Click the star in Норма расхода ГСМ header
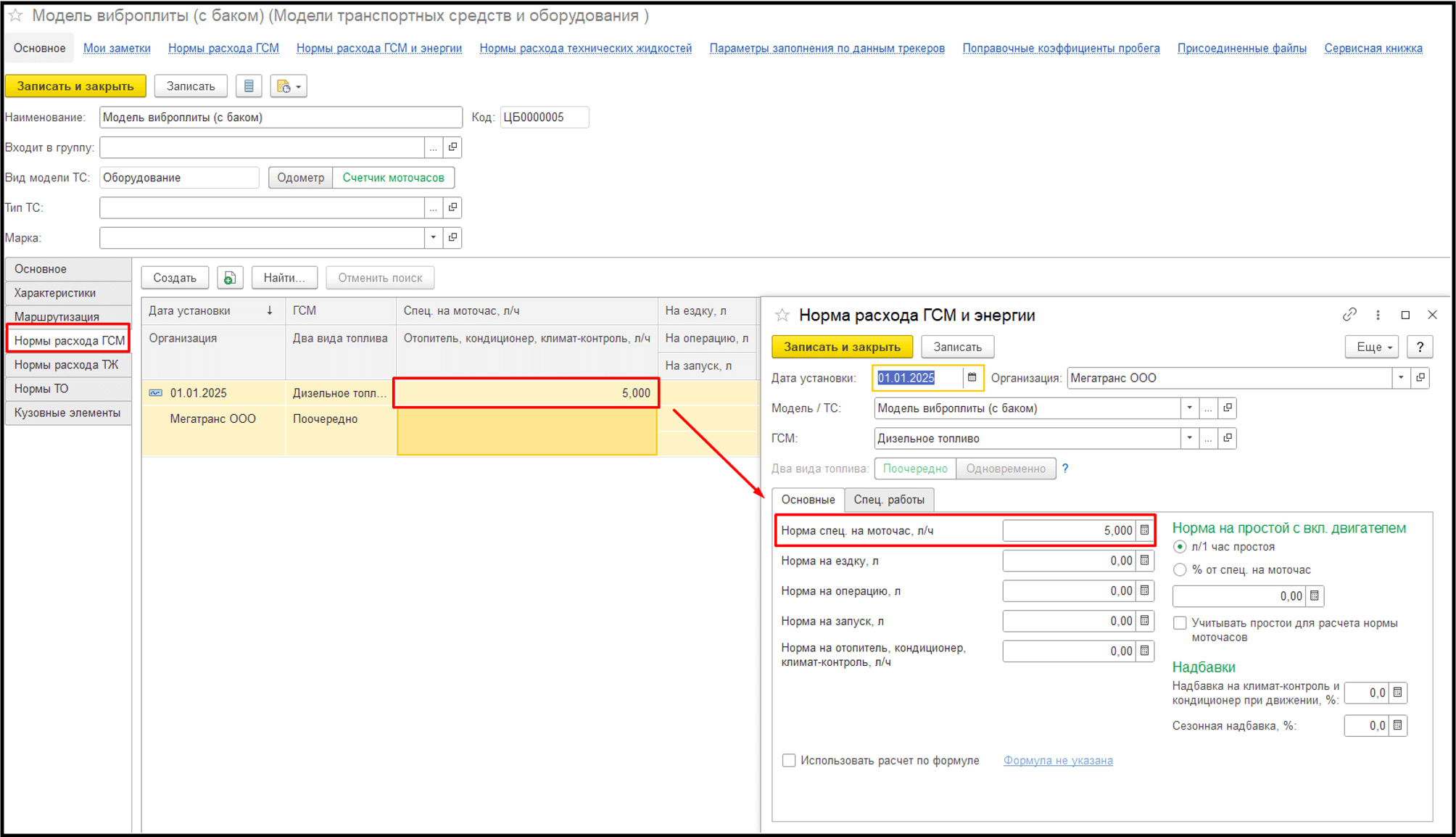The image size is (1456, 837). point(782,316)
